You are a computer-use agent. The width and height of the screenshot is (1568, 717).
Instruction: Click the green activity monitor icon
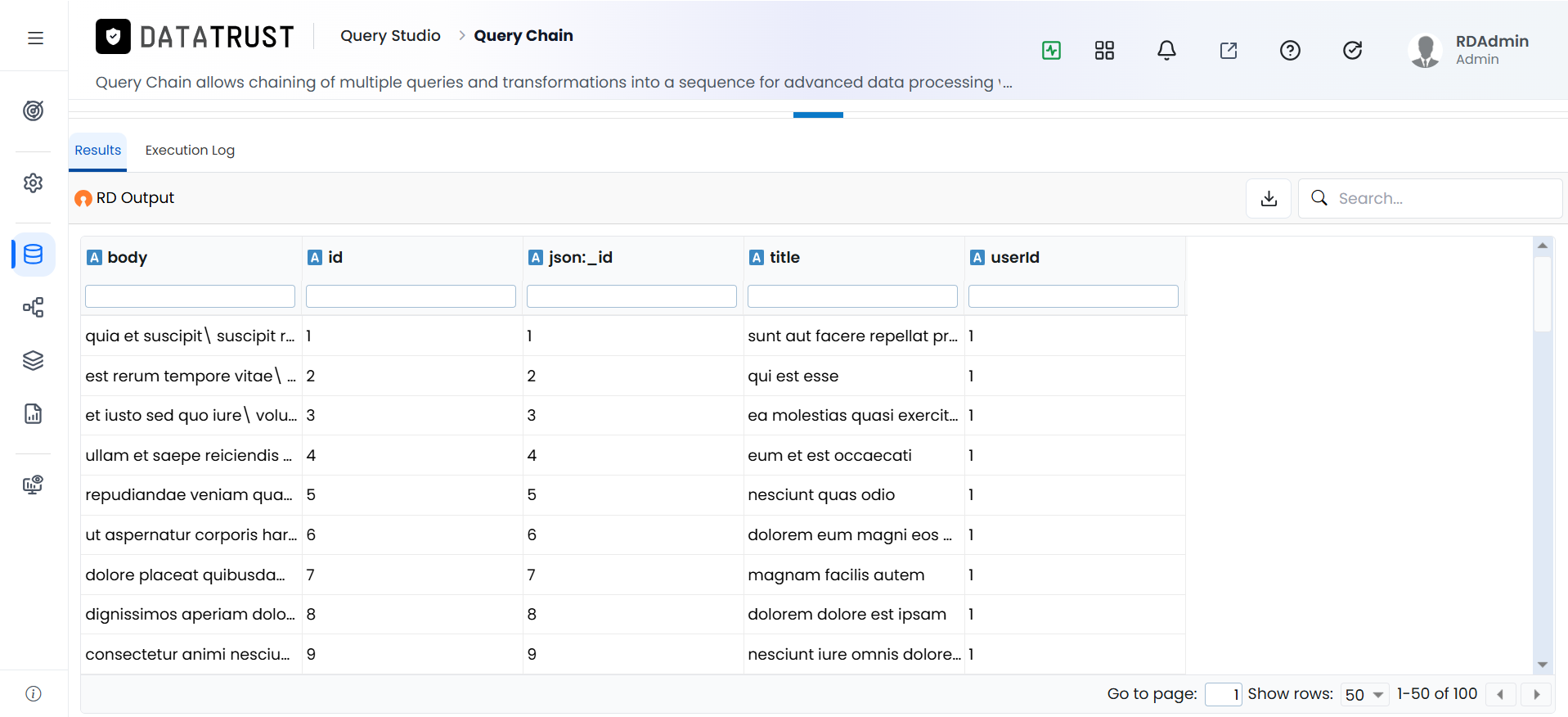1051,51
